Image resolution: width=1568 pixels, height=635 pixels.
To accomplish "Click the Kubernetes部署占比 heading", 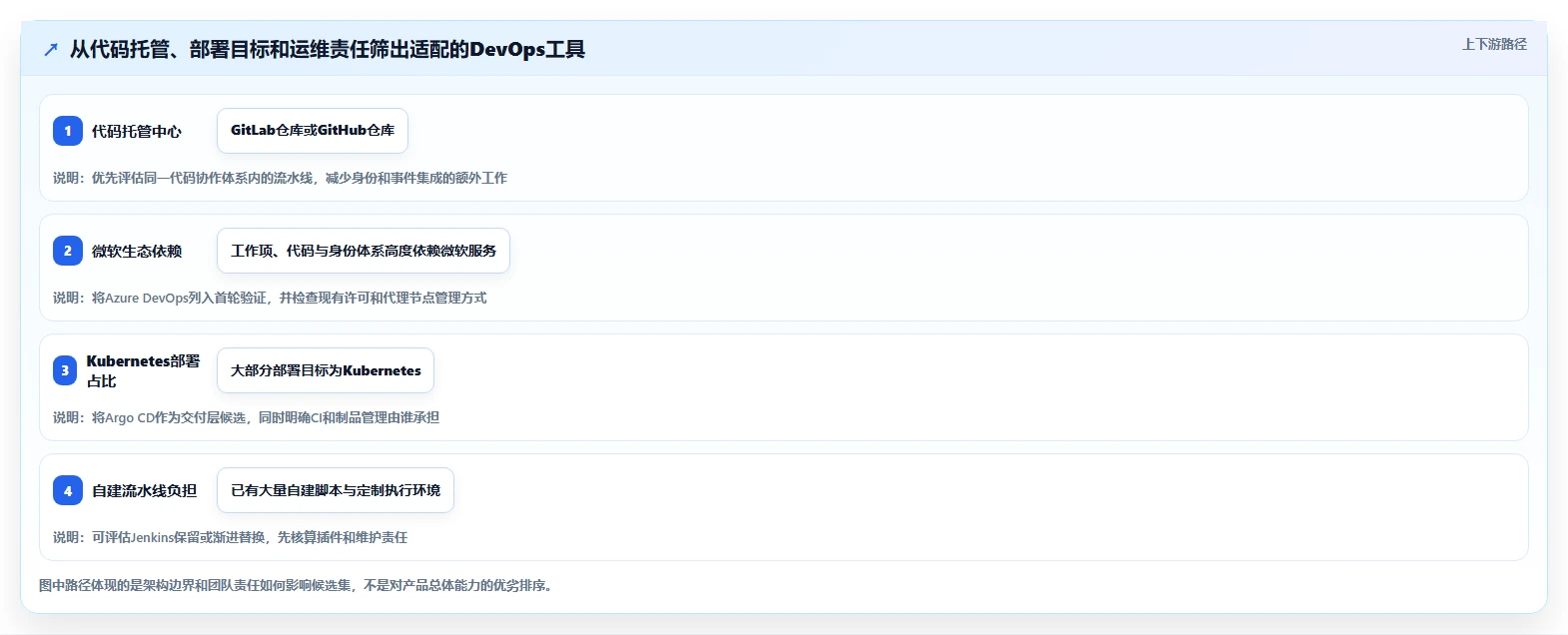I will [x=143, y=370].
